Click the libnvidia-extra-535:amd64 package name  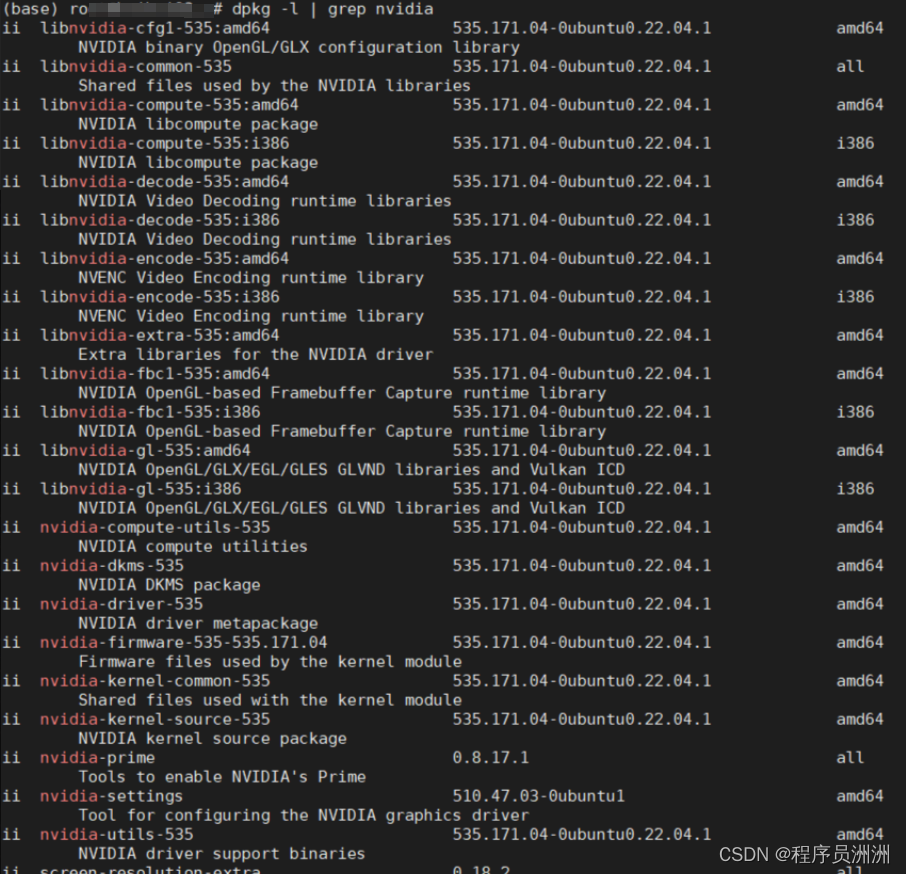click(160, 335)
